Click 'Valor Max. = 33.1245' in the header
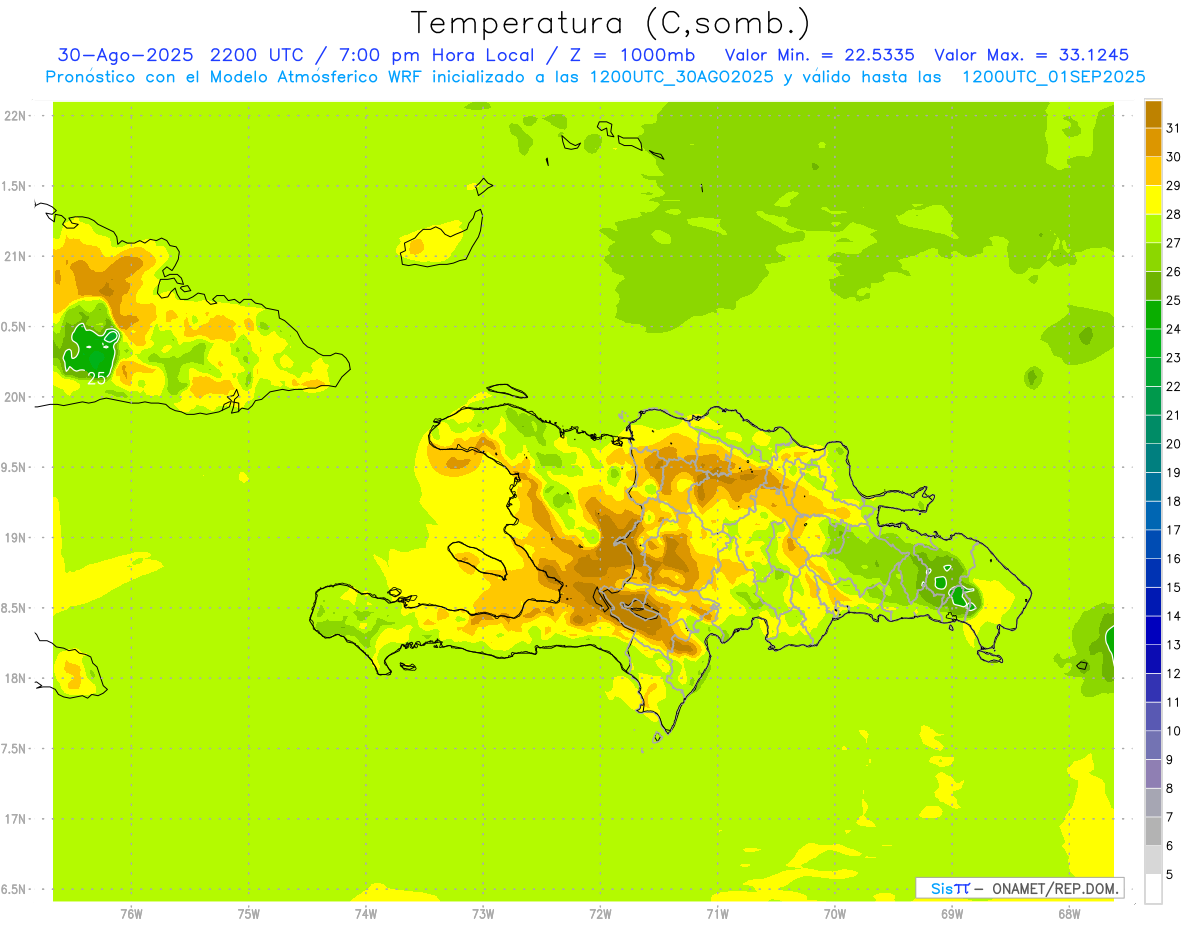The image size is (1200, 927). point(1032,55)
